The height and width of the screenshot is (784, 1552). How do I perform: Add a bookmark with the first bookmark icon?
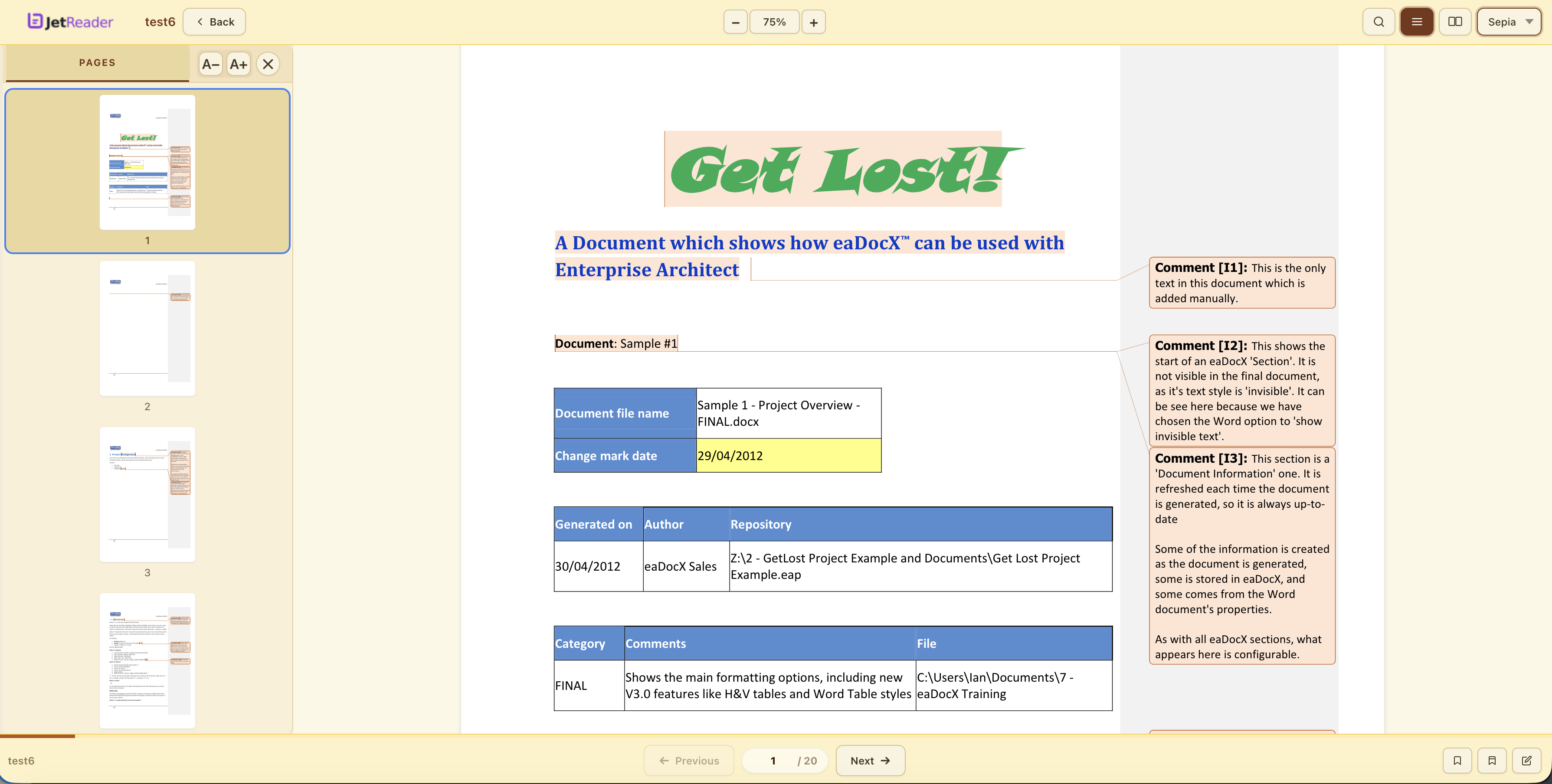coord(1457,761)
